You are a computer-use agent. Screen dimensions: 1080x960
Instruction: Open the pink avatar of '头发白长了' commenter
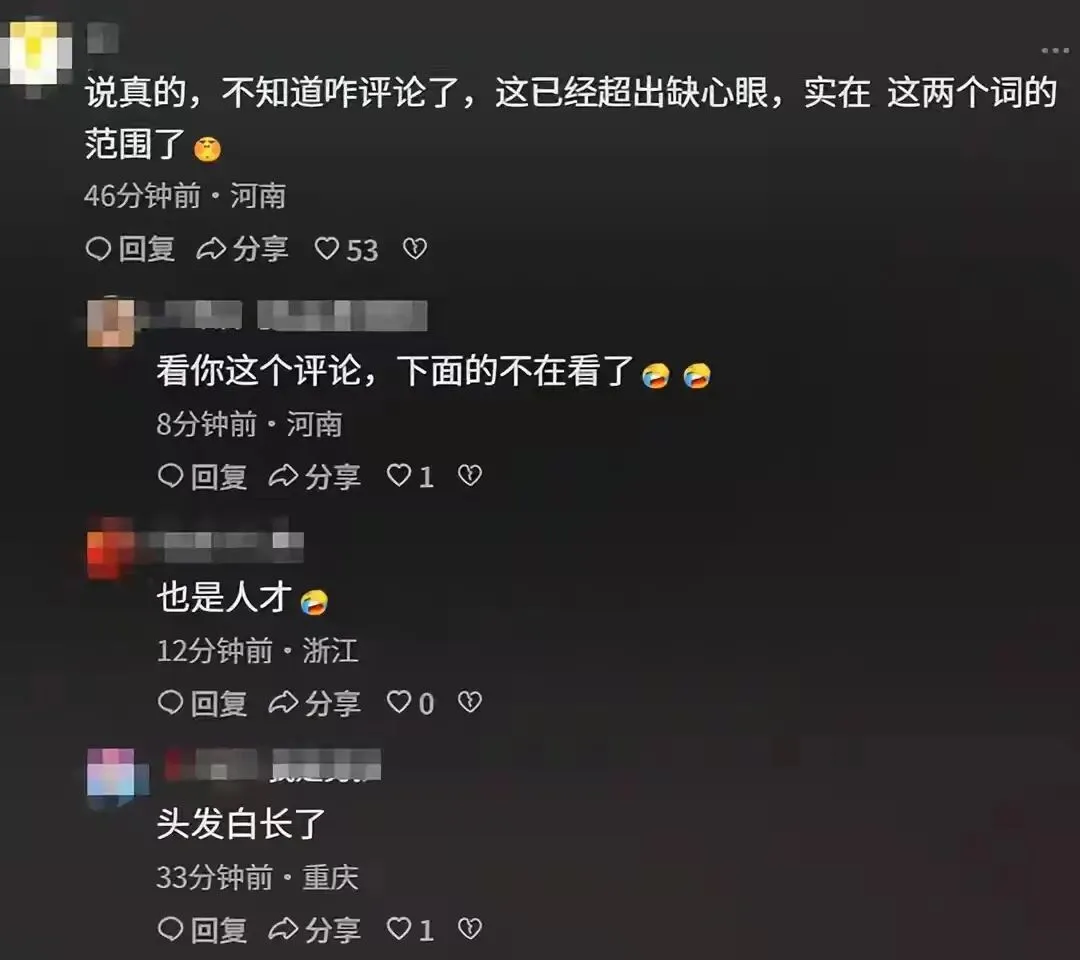(112, 778)
